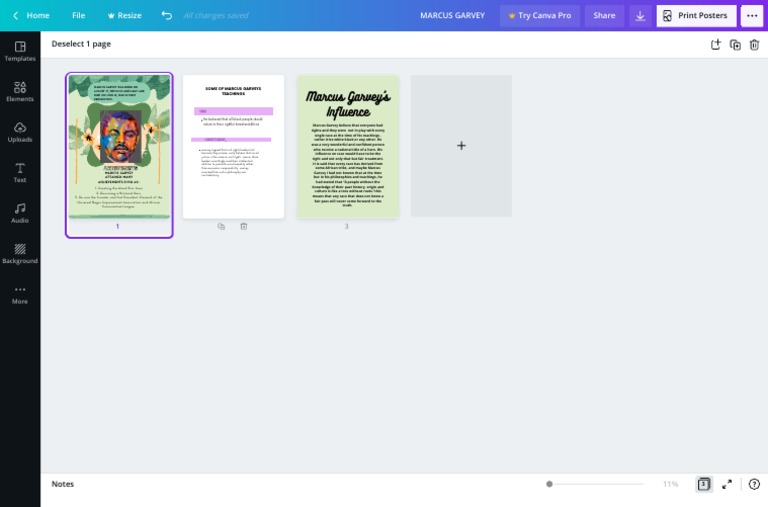The height and width of the screenshot is (507, 768).
Task: Open the help question mark
Action: coord(754,484)
